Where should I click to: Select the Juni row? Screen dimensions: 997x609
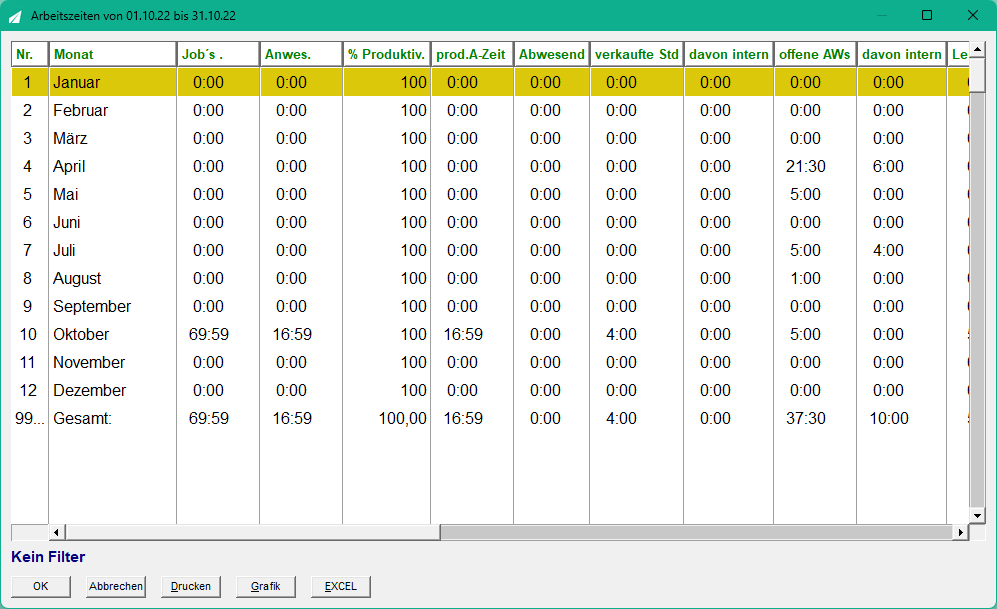[x=490, y=222]
